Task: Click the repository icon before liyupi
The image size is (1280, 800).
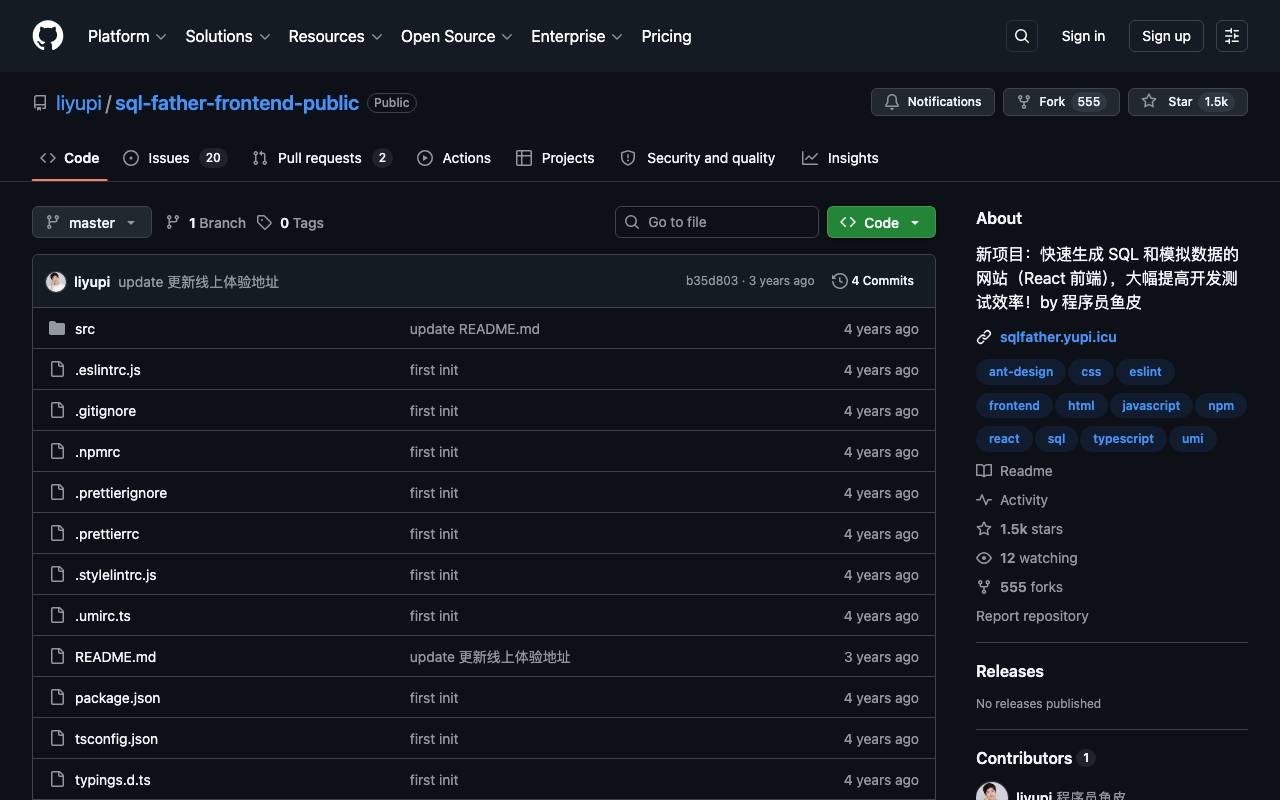Action: tap(40, 103)
